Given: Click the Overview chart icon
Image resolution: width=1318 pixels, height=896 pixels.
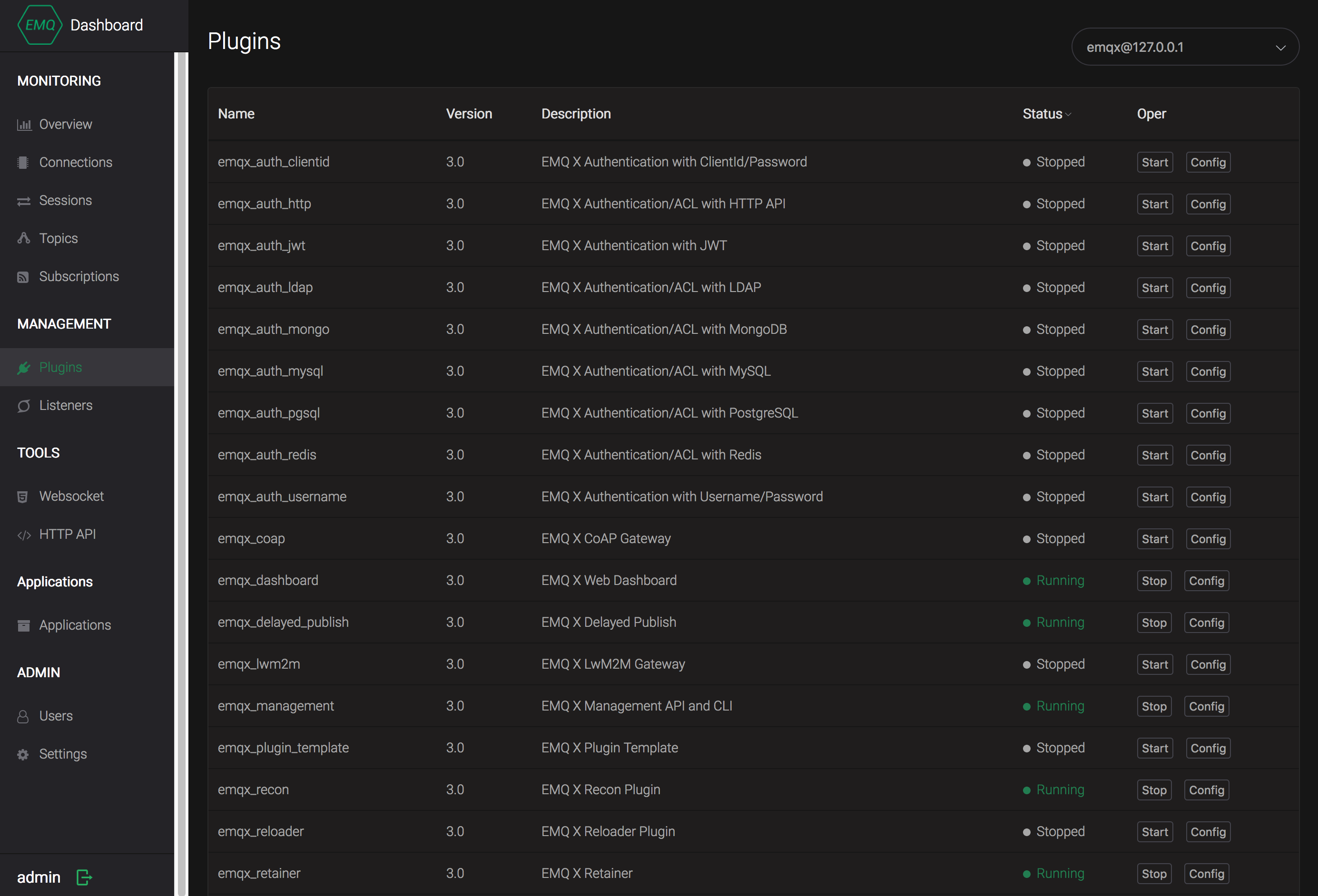Looking at the screenshot, I should coord(24,125).
